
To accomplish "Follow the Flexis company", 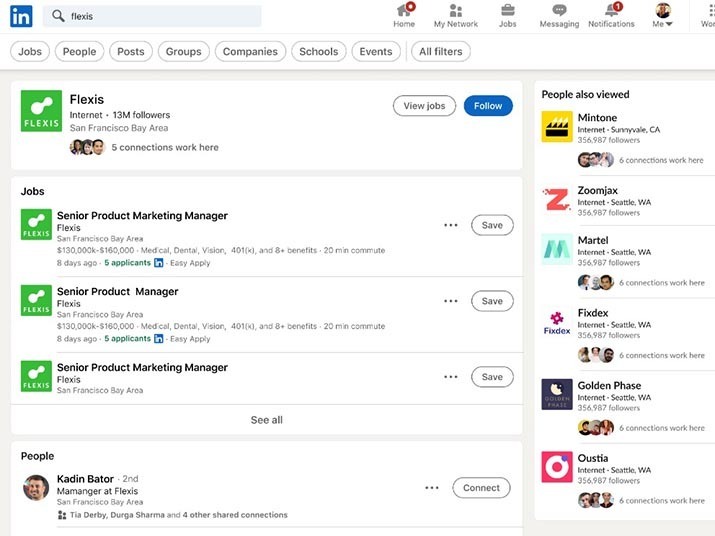I will point(488,106).
